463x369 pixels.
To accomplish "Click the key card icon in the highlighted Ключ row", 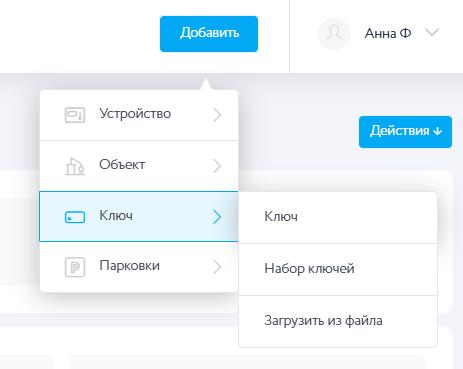I will (75, 217).
